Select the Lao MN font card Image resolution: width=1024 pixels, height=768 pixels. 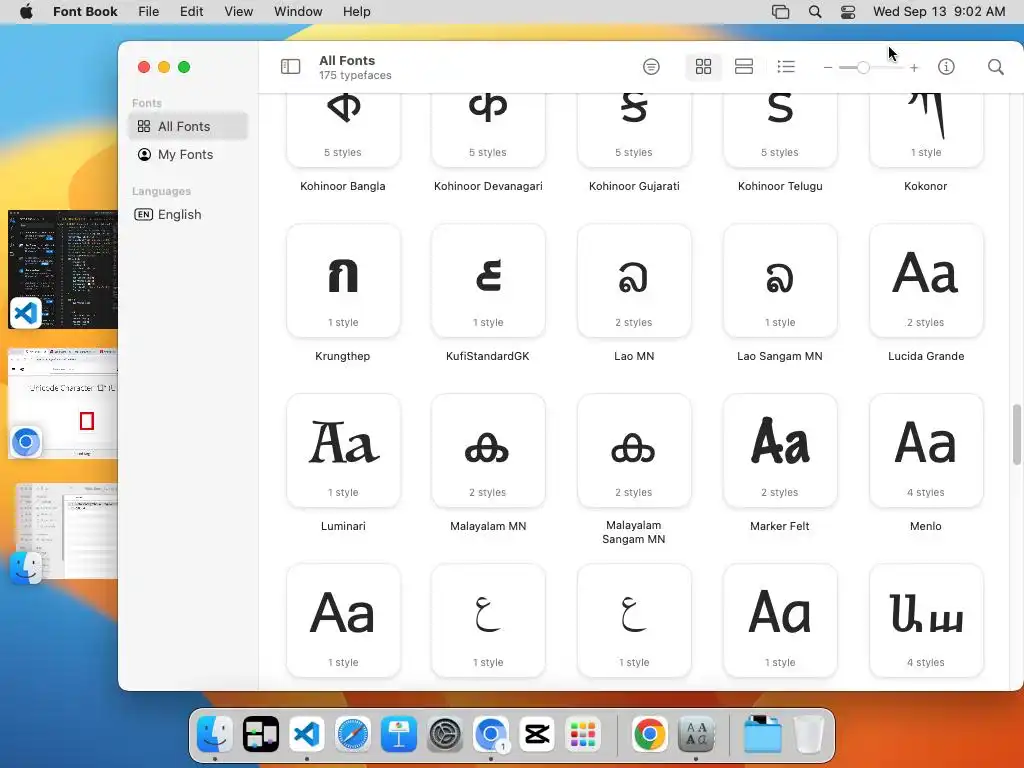click(634, 281)
